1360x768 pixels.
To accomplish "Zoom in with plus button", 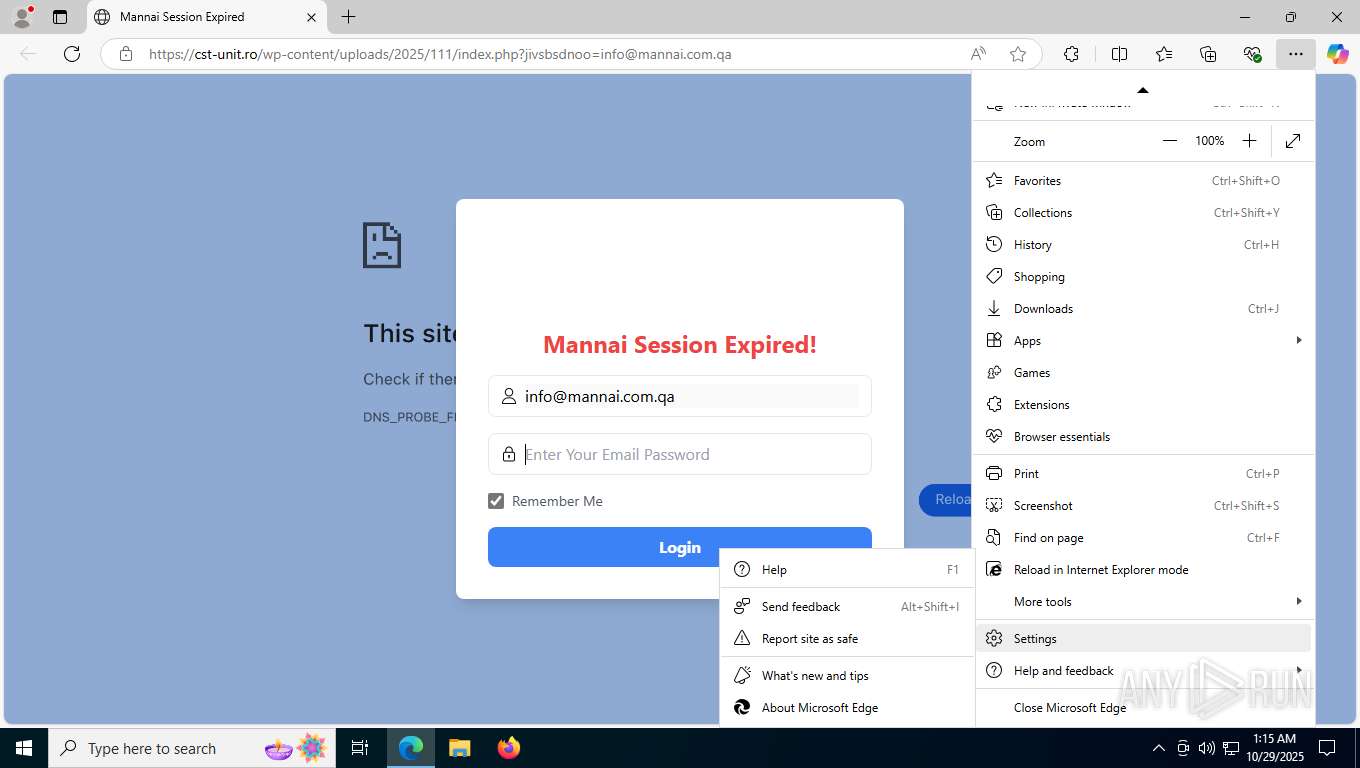I will click(x=1249, y=141).
